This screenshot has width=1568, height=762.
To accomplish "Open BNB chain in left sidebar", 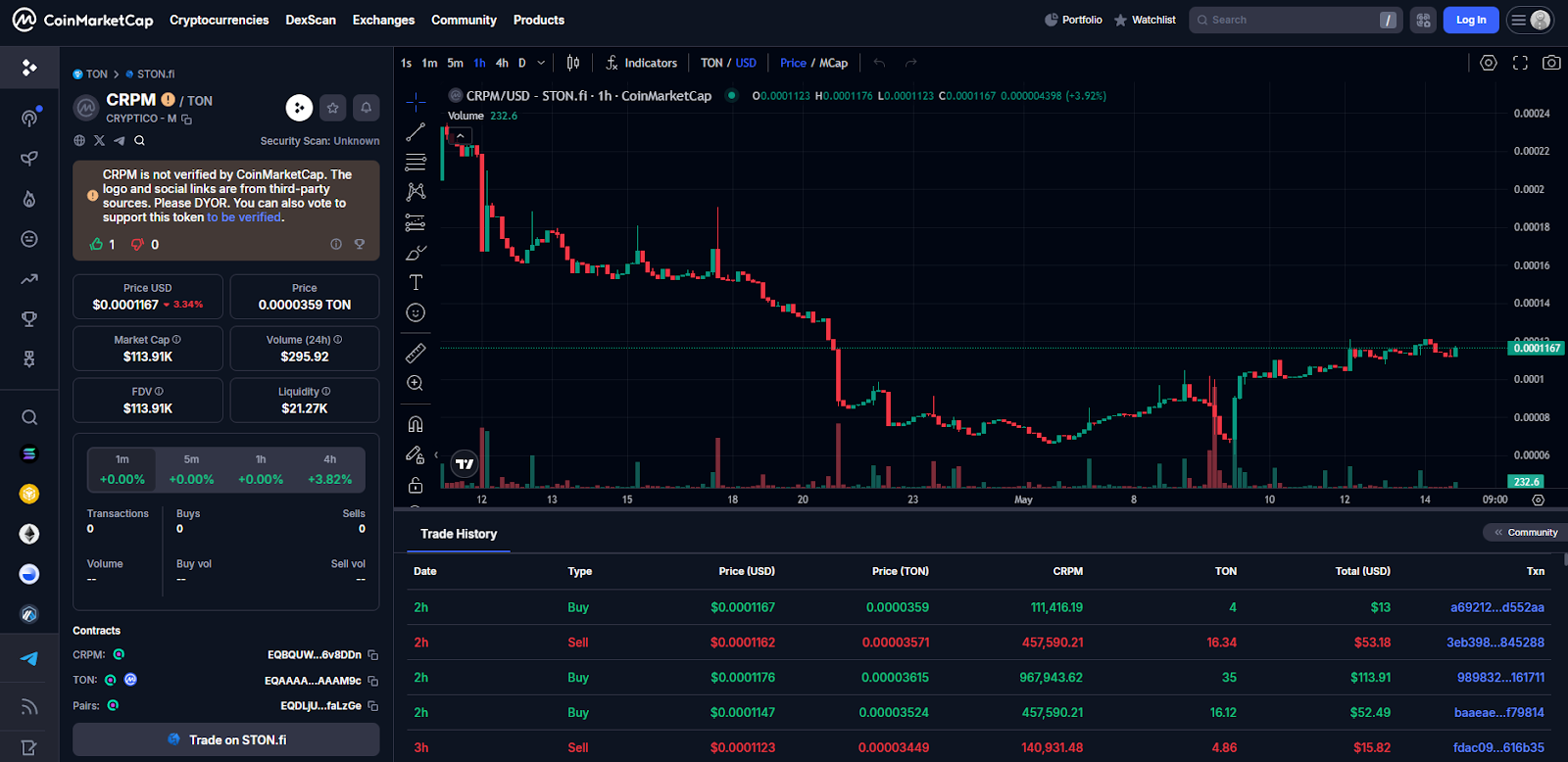I will [x=29, y=494].
